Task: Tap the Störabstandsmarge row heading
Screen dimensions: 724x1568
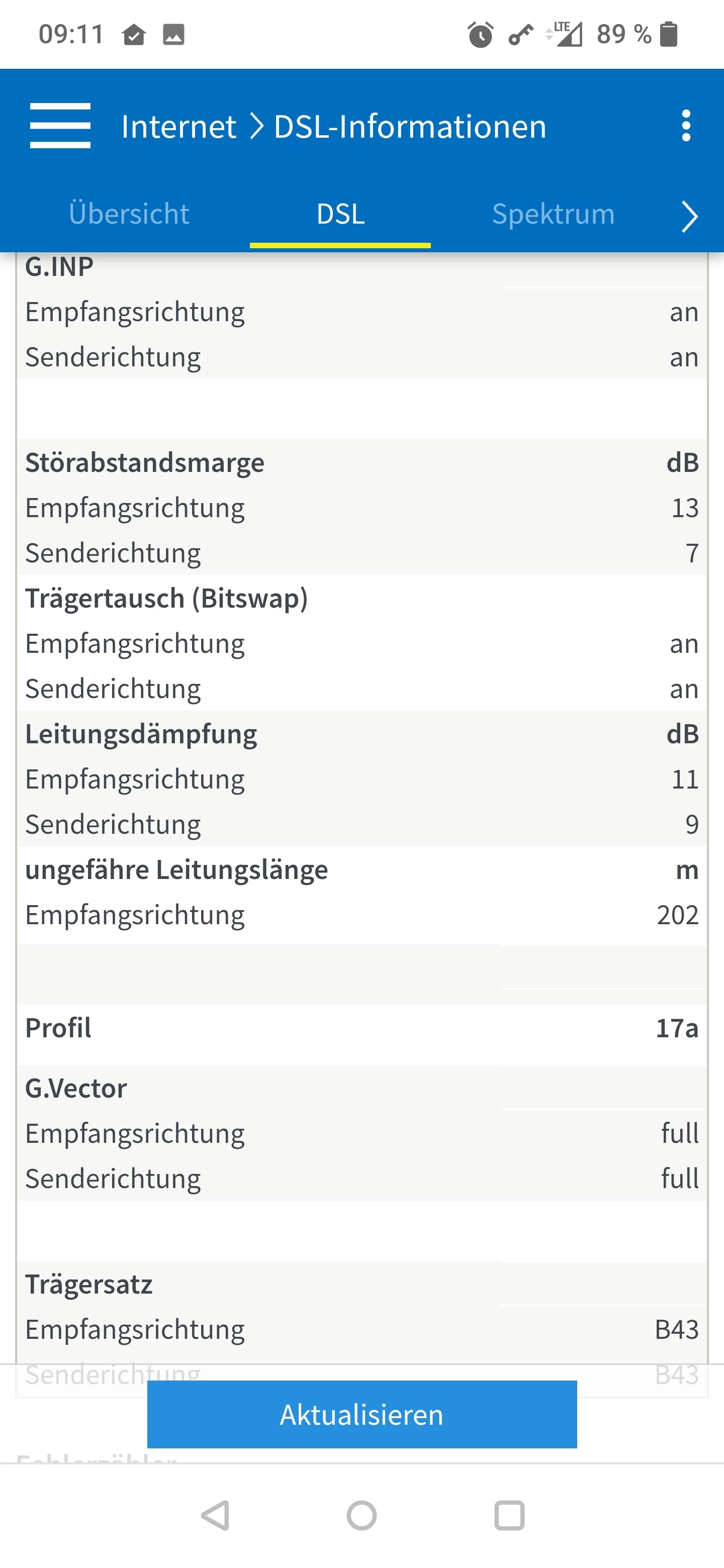Action: point(145,462)
